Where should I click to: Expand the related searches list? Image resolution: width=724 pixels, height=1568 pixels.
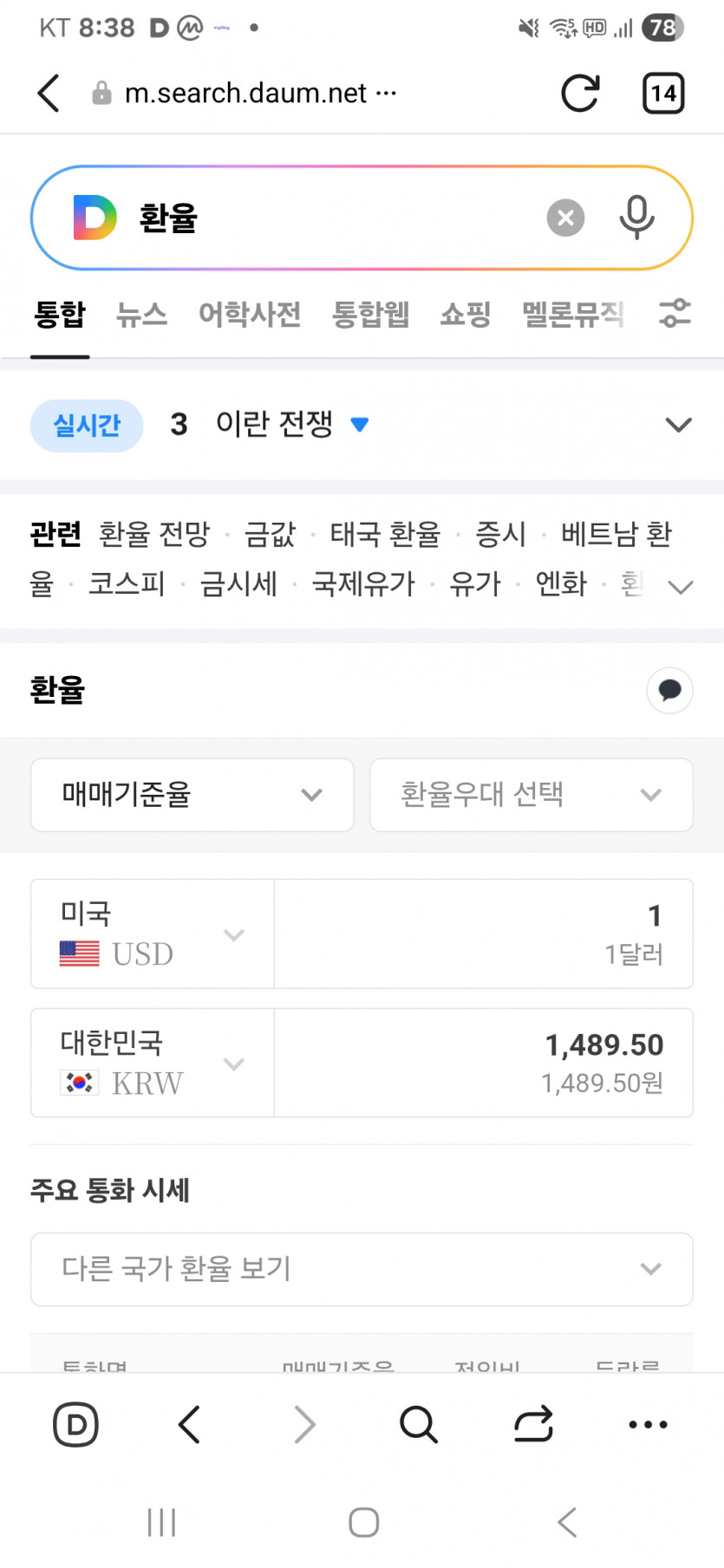(681, 587)
